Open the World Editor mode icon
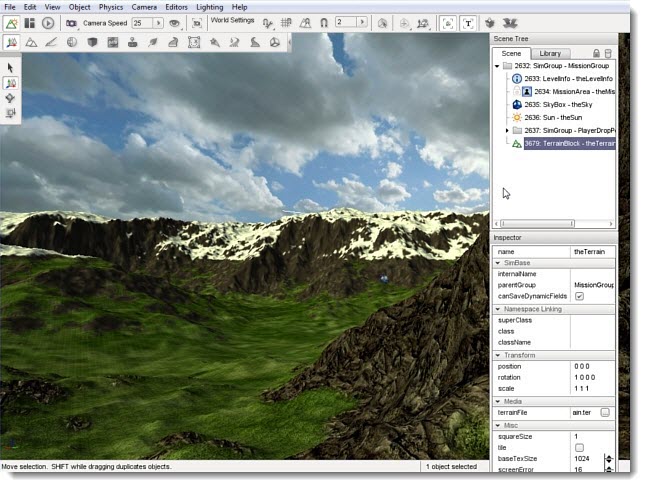The image size is (645, 487). tap(11, 22)
